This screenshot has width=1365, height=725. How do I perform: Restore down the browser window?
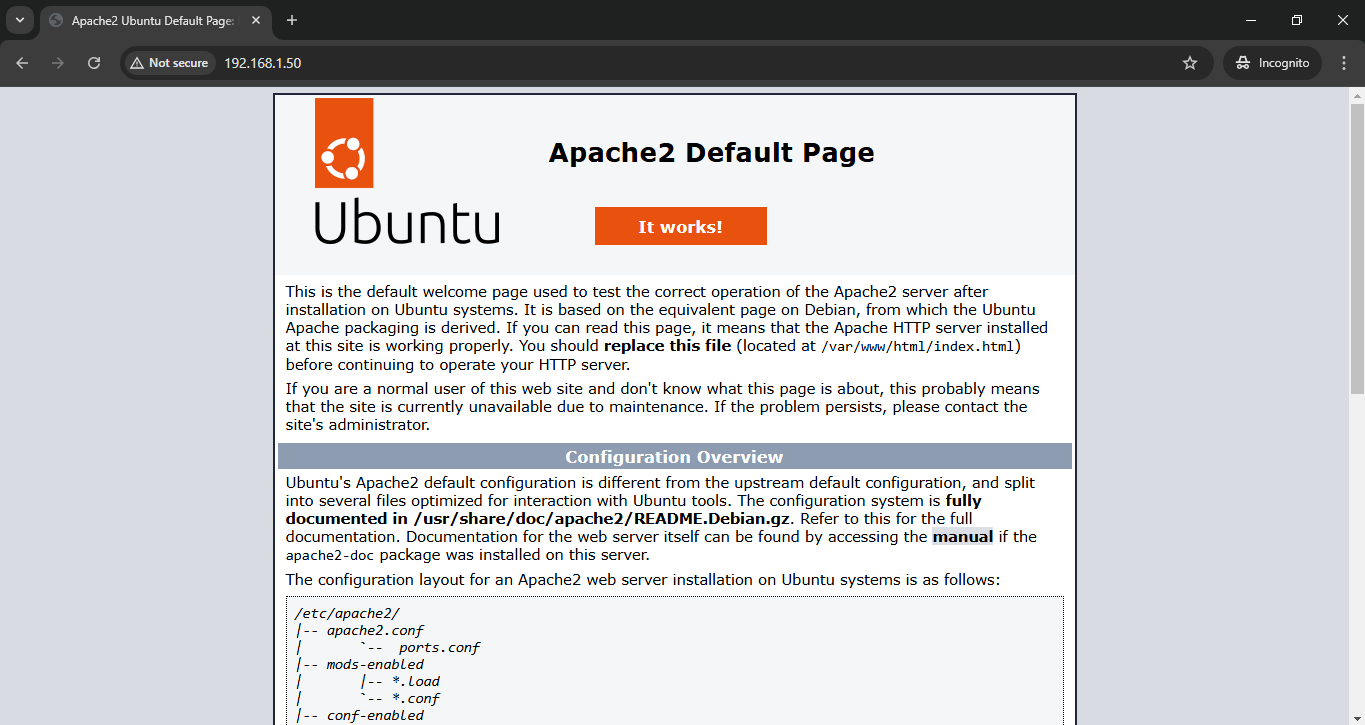tap(1296, 20)
